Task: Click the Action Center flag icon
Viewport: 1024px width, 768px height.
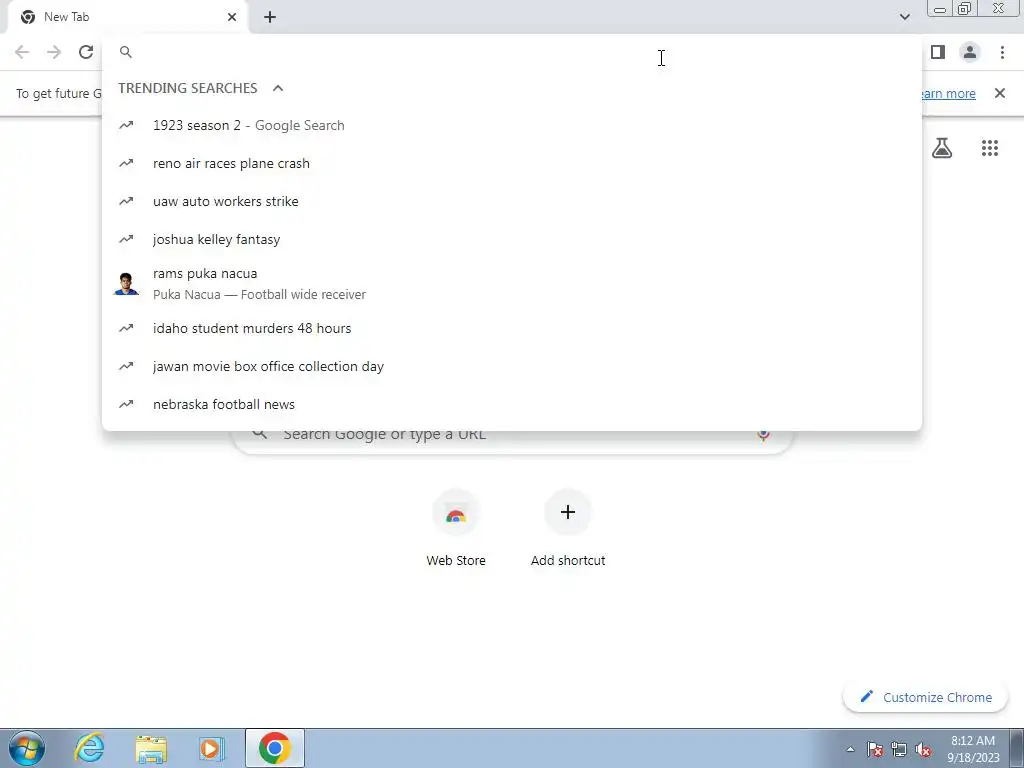Action: 875,749
